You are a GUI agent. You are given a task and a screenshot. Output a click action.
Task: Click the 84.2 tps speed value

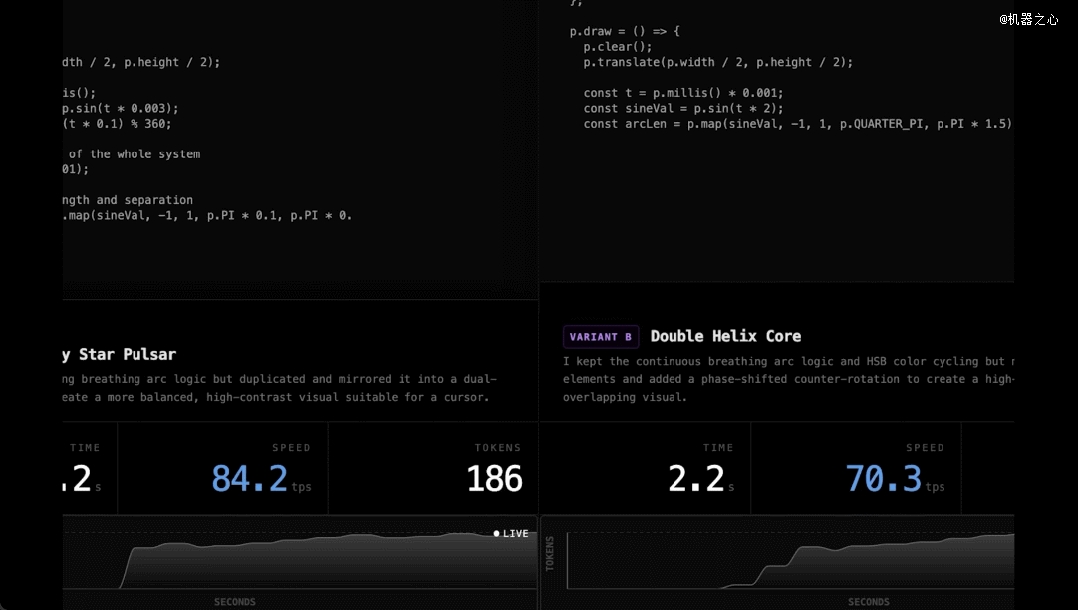click(249, 479)
